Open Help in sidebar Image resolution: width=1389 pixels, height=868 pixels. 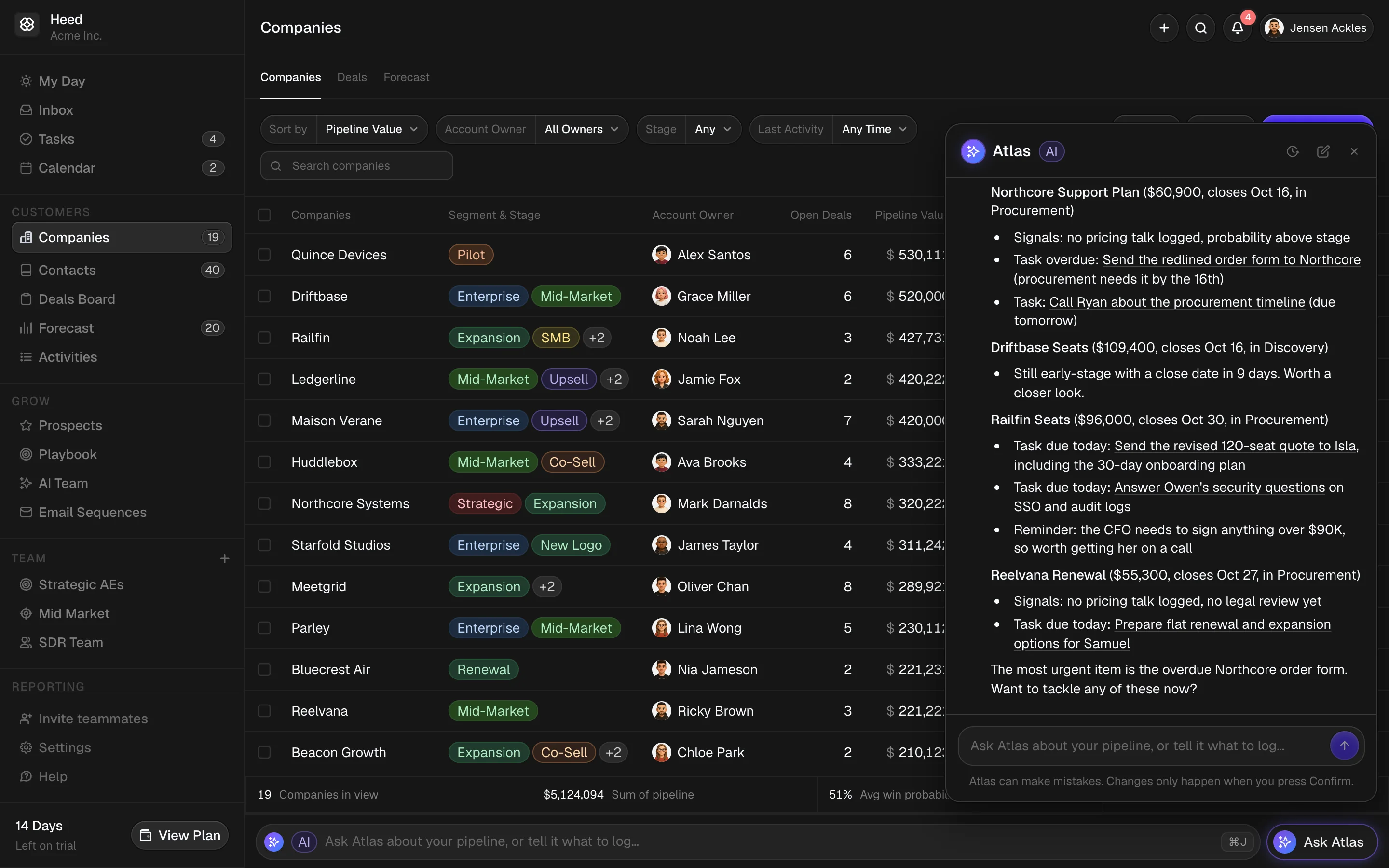click(122, 776)
